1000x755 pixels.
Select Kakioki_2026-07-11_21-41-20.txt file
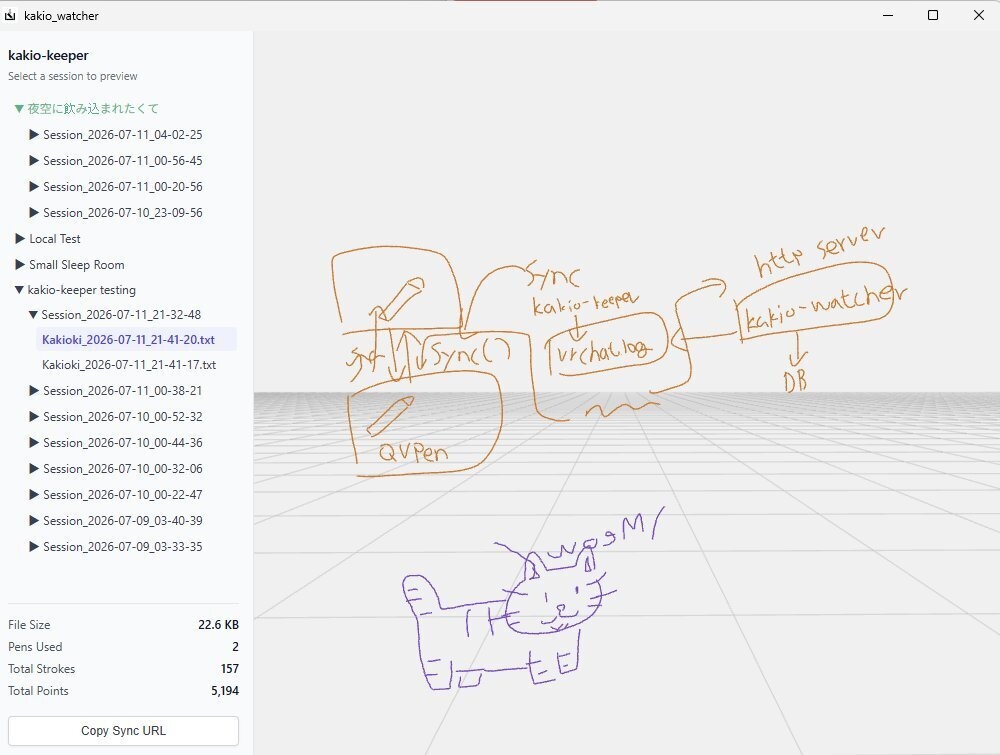pos(128,339)
